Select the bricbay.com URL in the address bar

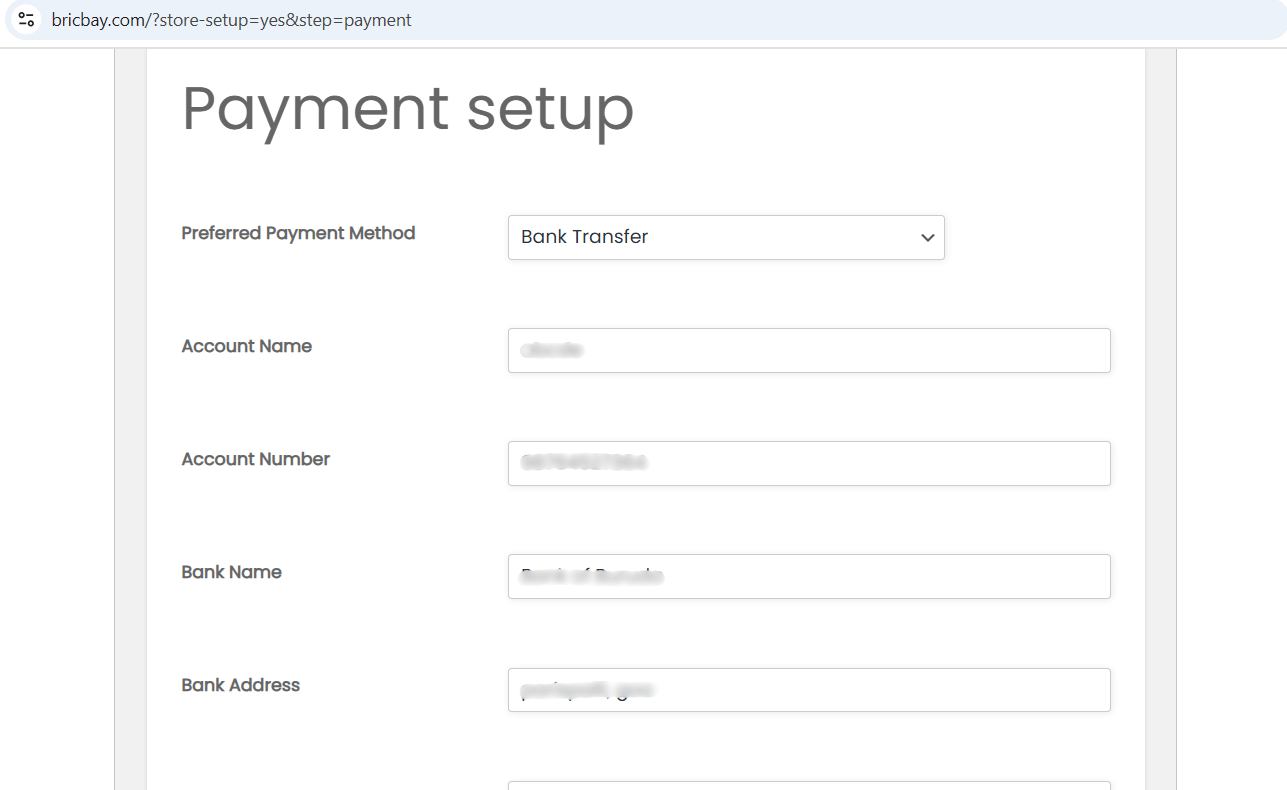click(231, 20)
